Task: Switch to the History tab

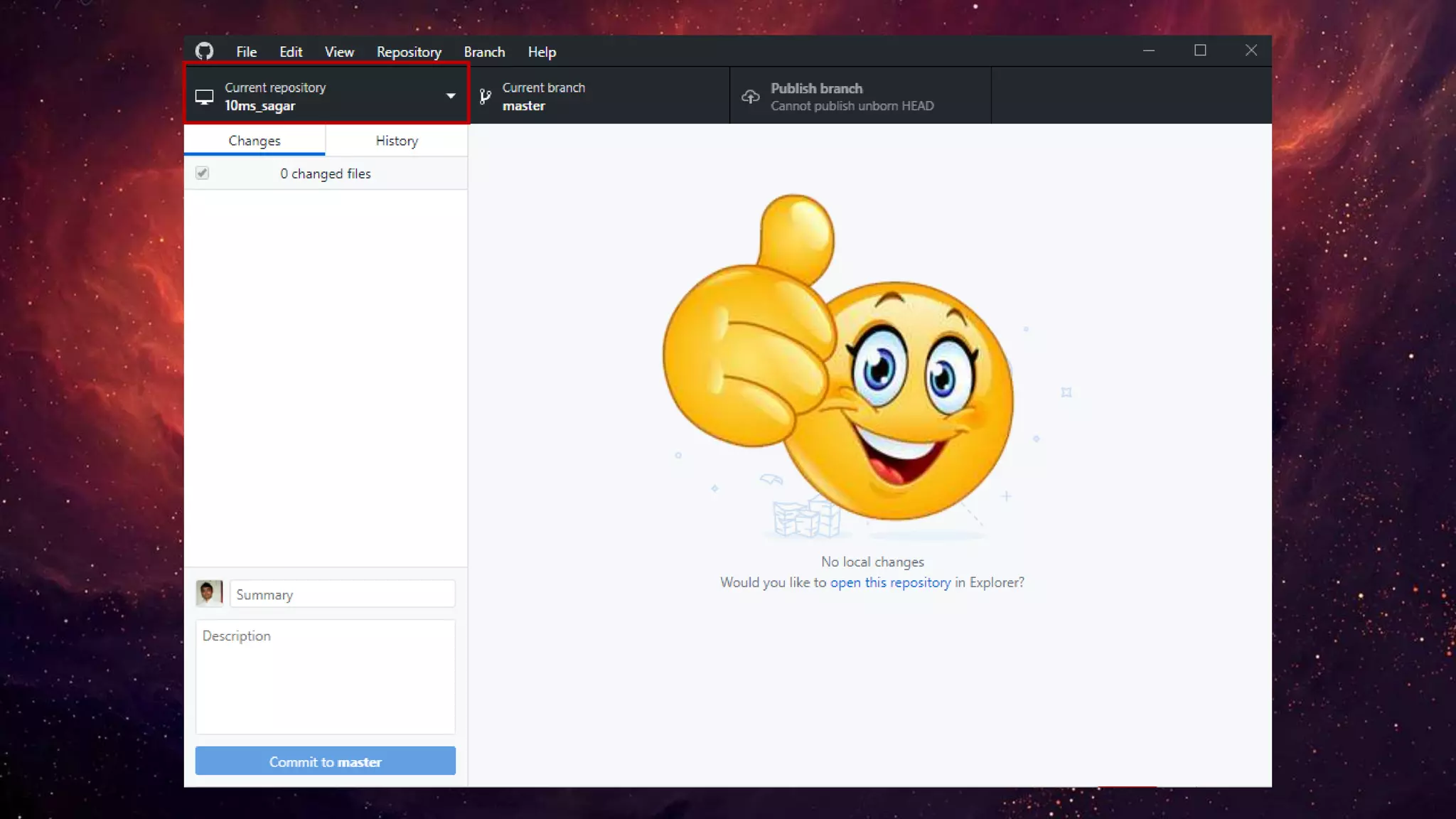Action: point(397,141)
